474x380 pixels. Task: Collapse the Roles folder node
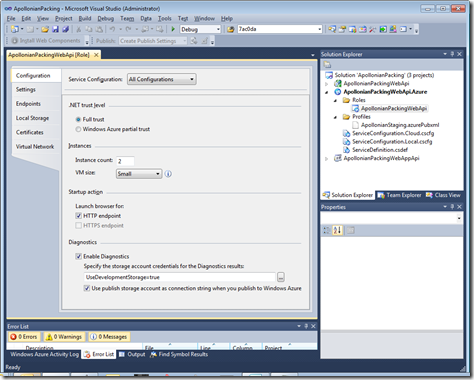[x=335, y=100]
